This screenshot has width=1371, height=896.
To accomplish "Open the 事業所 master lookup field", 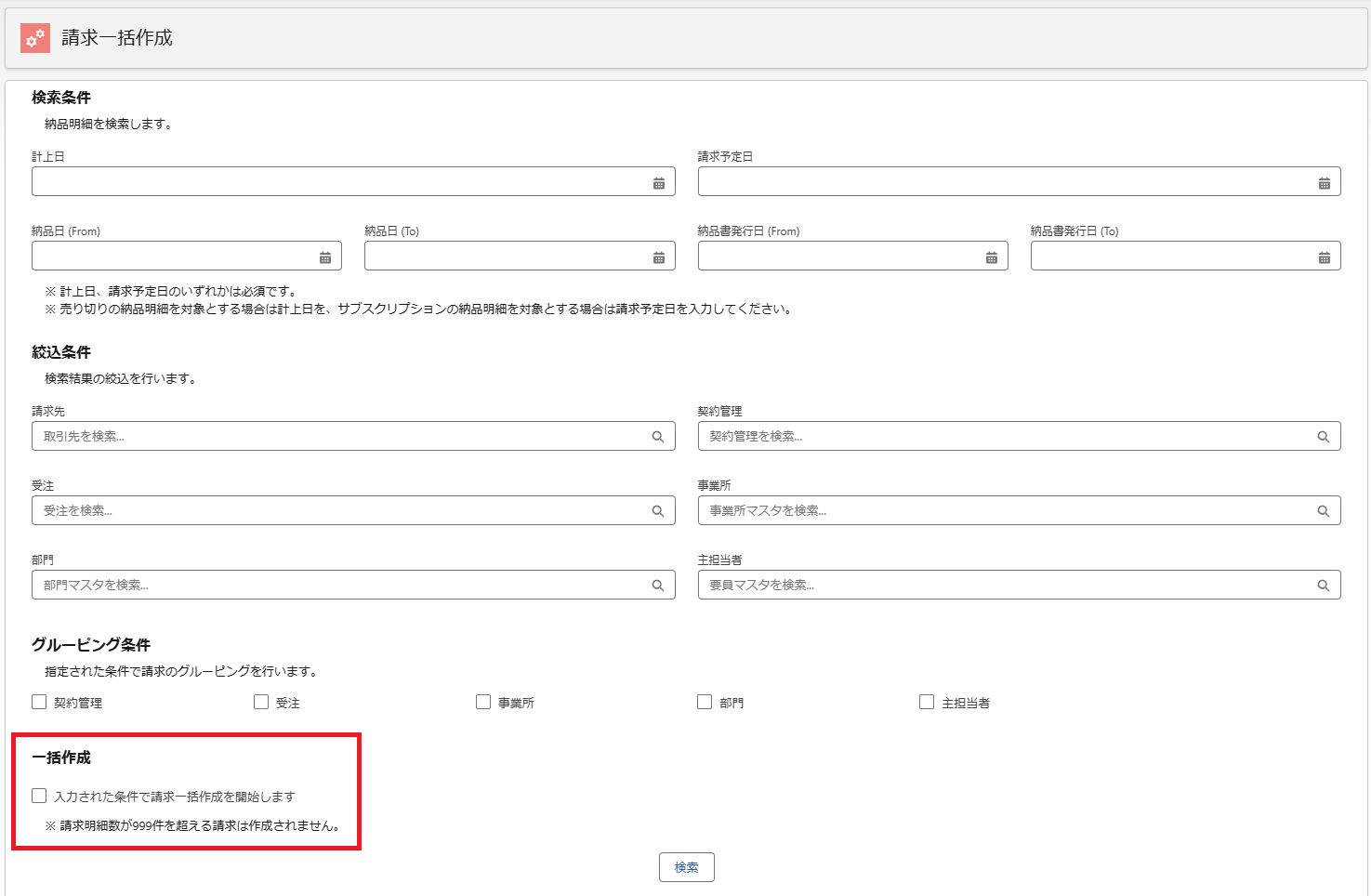I will coord(1008,510).
